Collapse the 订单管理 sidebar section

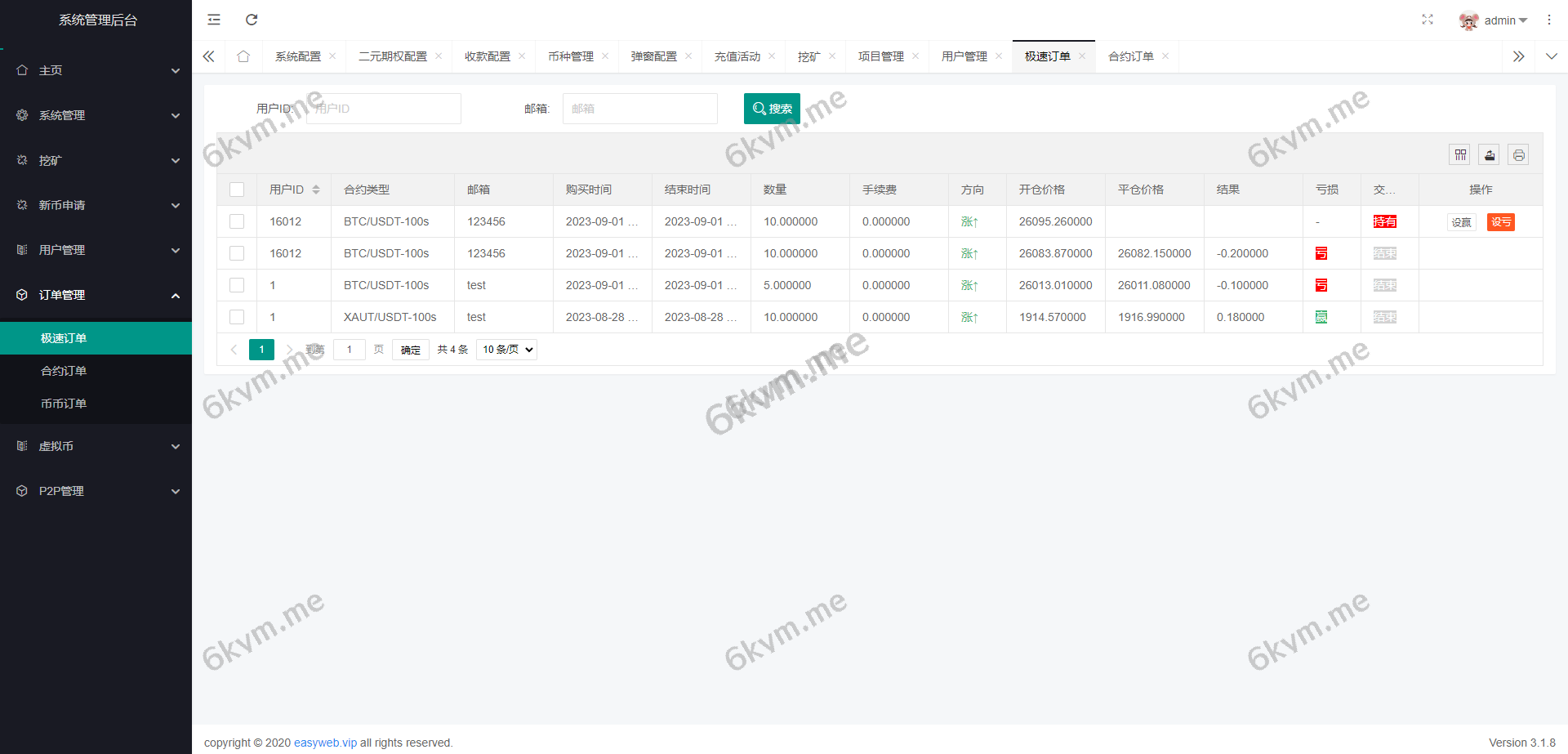[x=96, y=295]
